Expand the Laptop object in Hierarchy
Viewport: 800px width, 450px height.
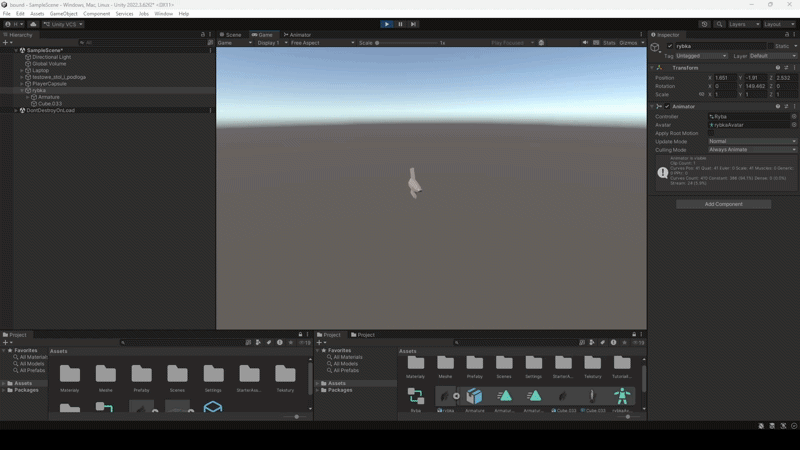pos(22,70)
